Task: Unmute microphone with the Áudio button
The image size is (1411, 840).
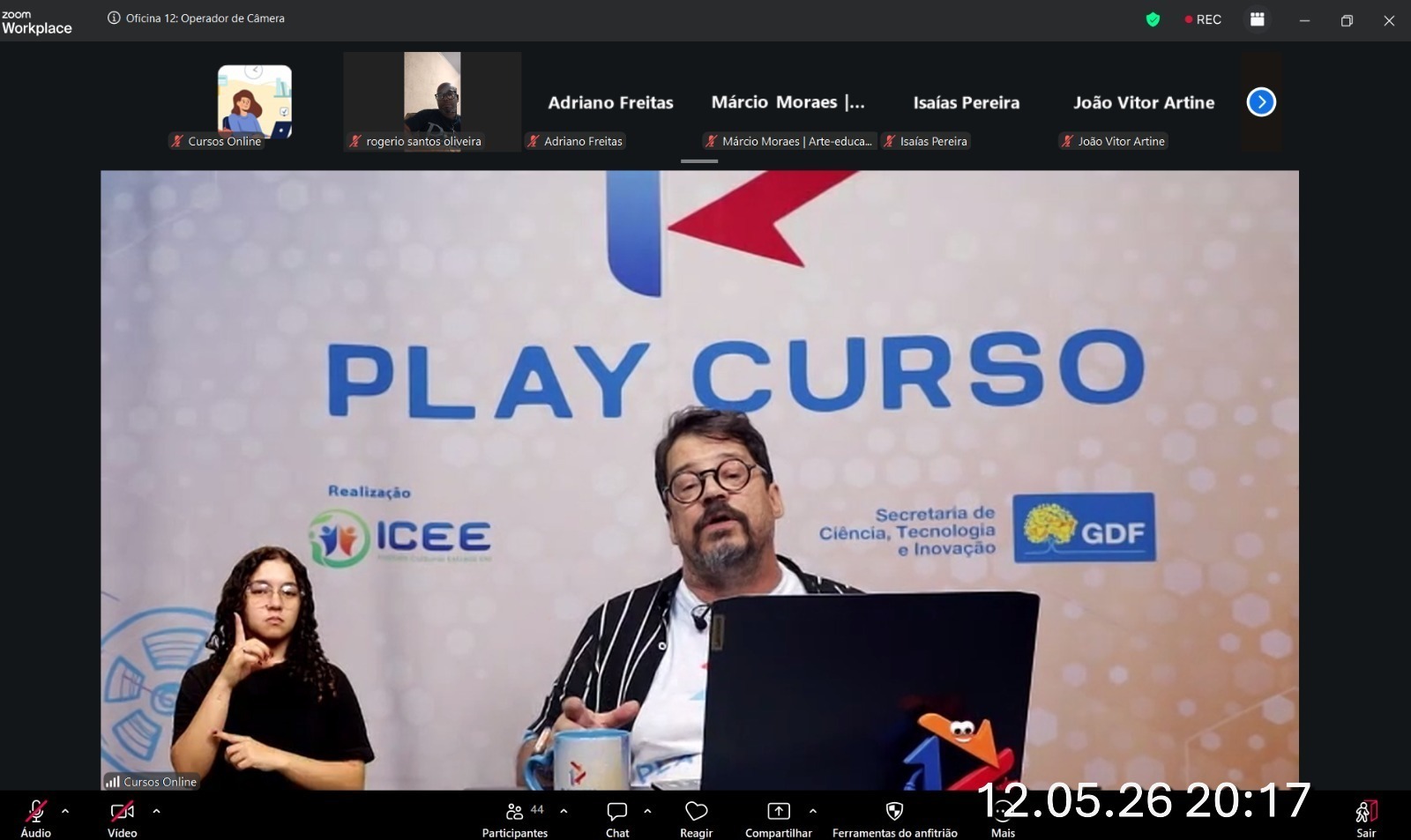Action: point(35,819)
